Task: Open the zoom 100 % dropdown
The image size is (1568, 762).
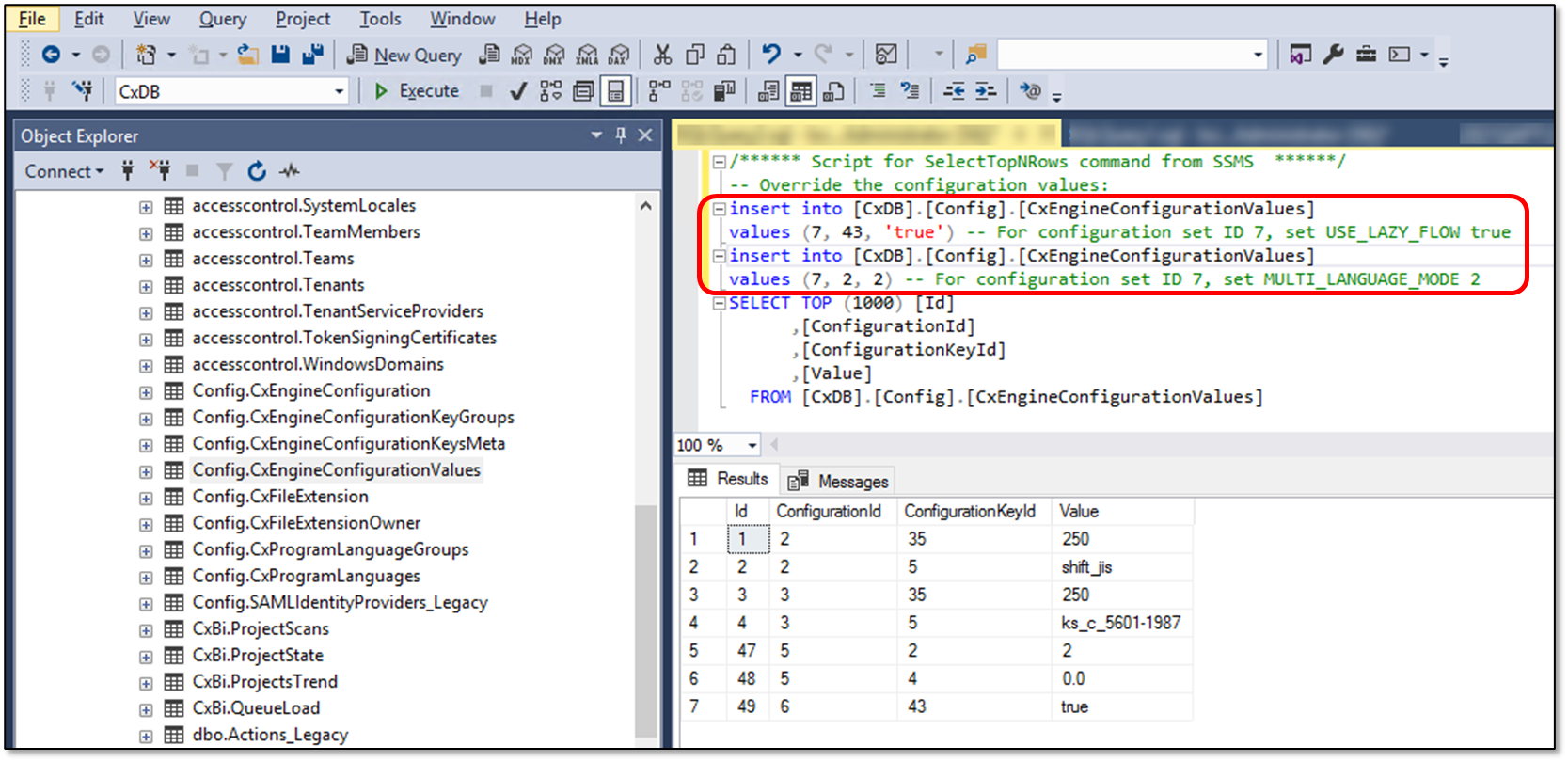Action: (752, 445)
